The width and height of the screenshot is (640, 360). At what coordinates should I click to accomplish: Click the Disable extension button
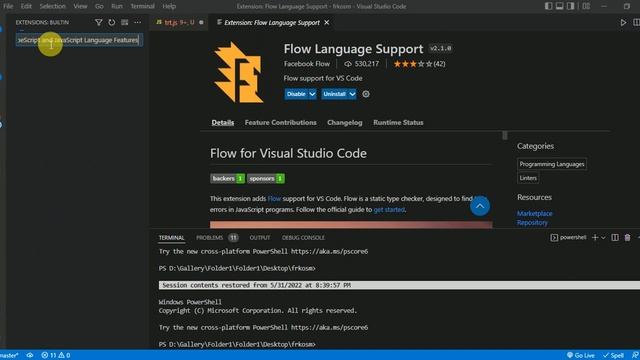(x=296, y=94)
